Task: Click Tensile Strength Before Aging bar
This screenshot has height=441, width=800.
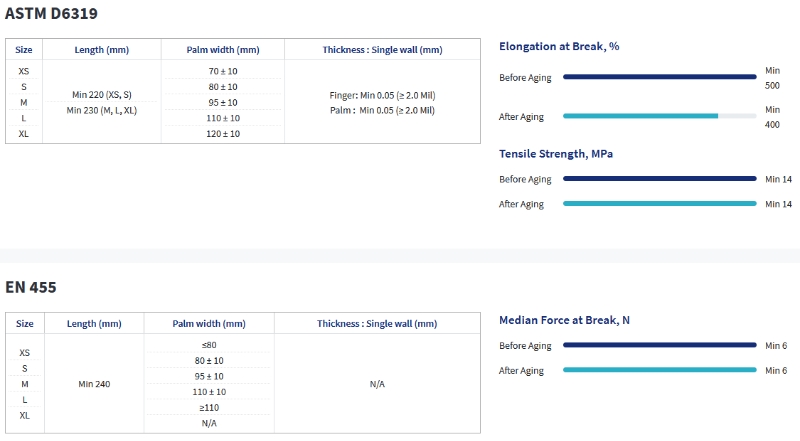Action: 659,179
